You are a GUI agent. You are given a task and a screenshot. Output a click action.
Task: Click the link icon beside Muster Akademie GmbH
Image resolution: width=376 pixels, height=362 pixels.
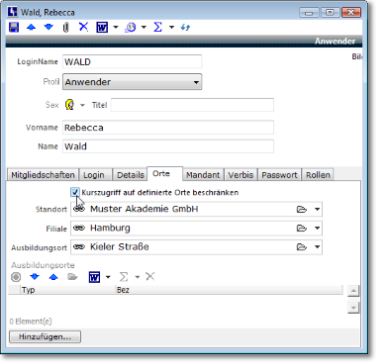coord(79,209)
